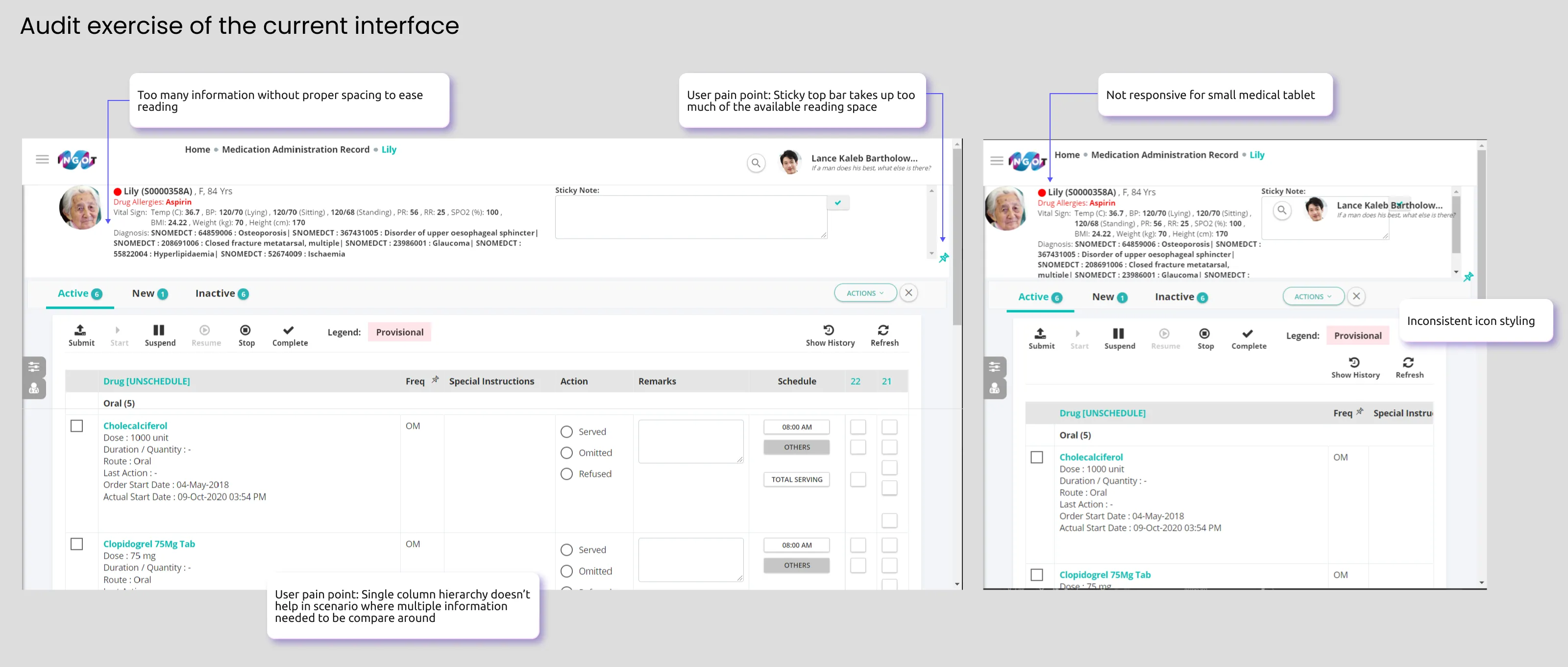Open the Cholecalciferol drug link

point(135,425)
